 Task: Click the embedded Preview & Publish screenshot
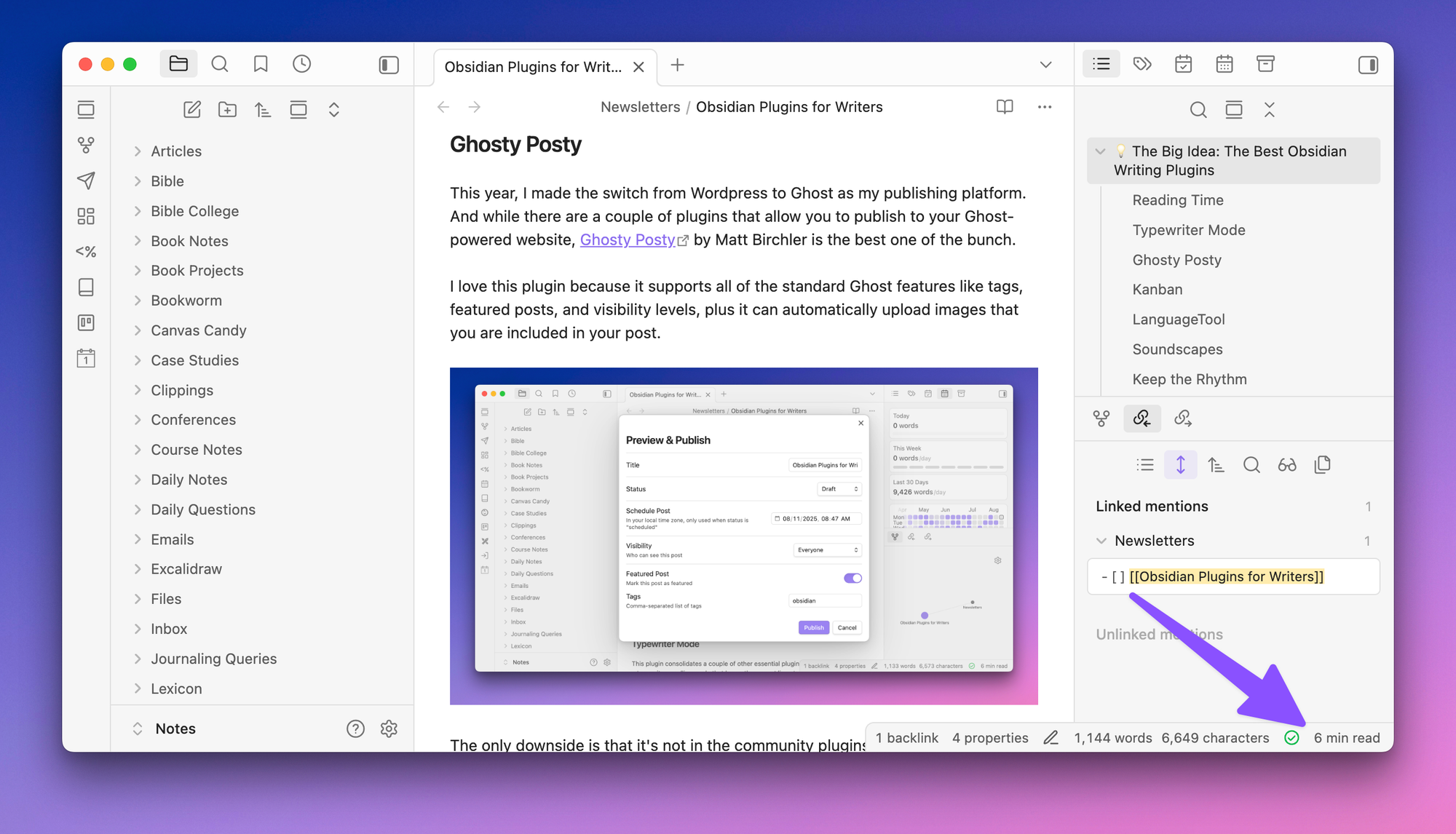click(743, 536)
